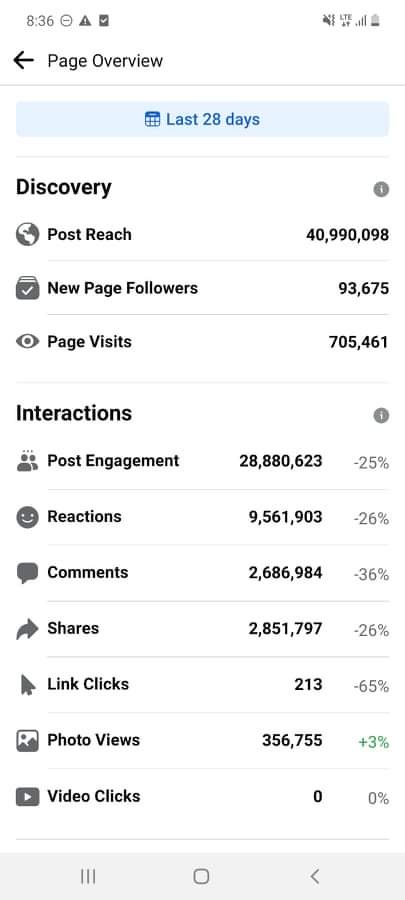Open the Interactions info icon
Image resolution: width=405 pixels, height=900 pixels.
[381, 416]
